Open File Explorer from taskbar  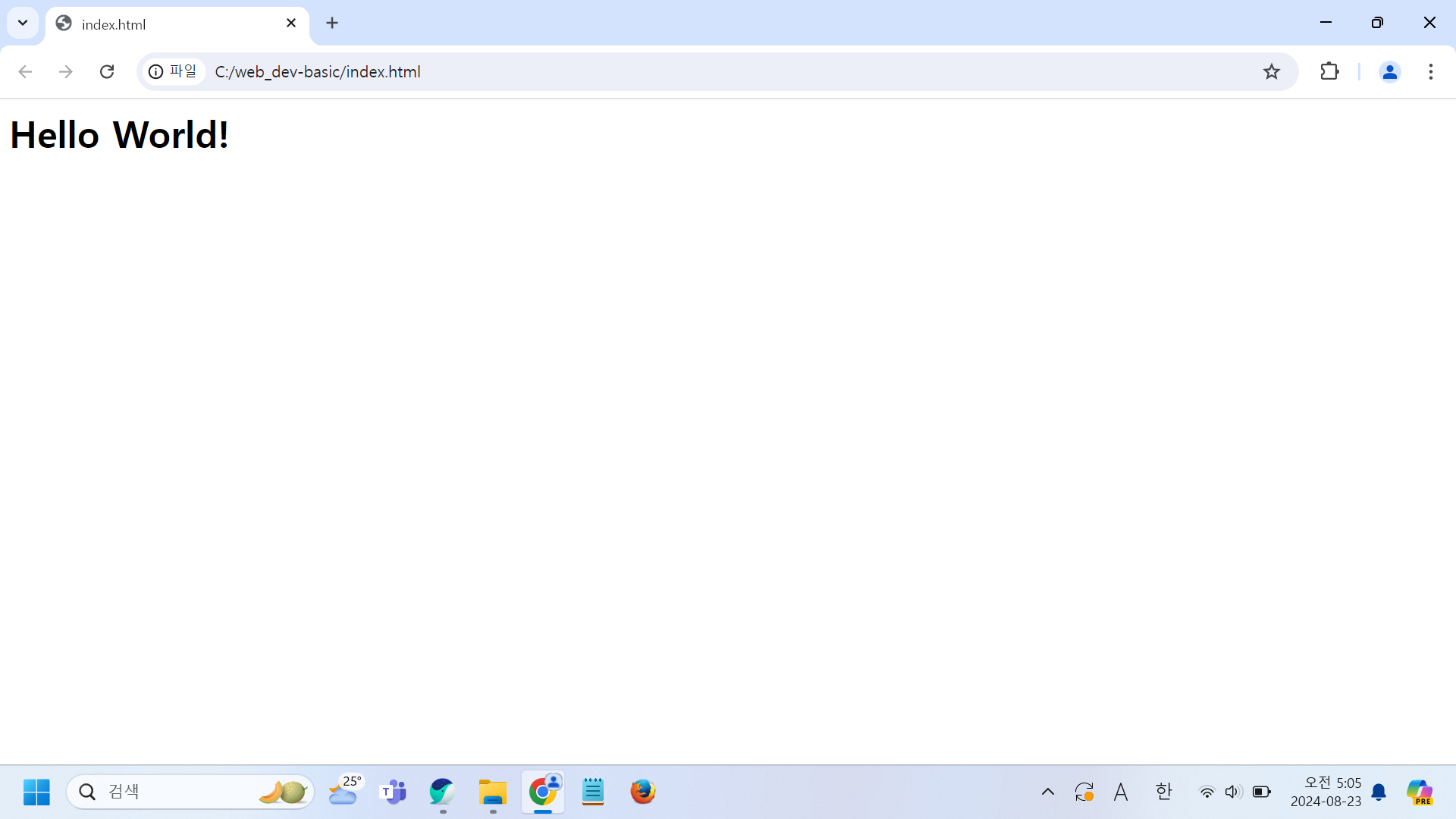(493, 792)
